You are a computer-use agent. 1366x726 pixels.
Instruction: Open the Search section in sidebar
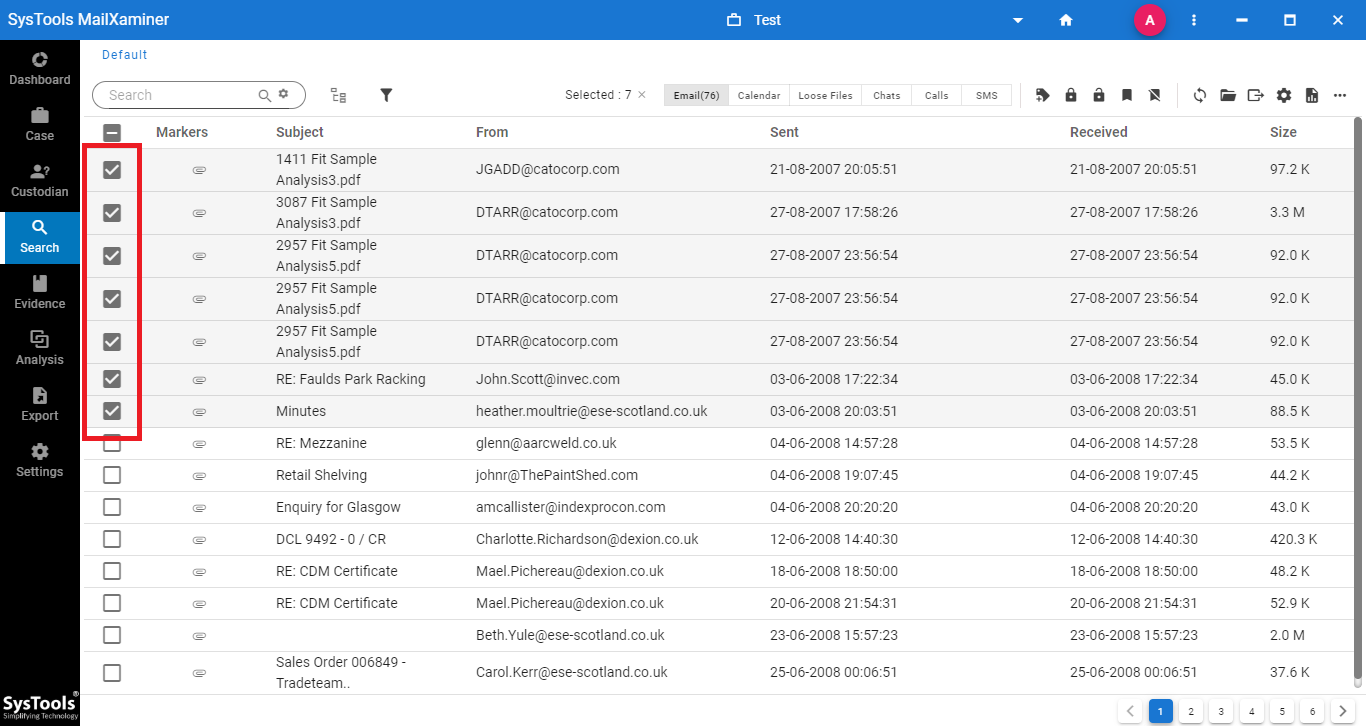(x=40, y=237)
